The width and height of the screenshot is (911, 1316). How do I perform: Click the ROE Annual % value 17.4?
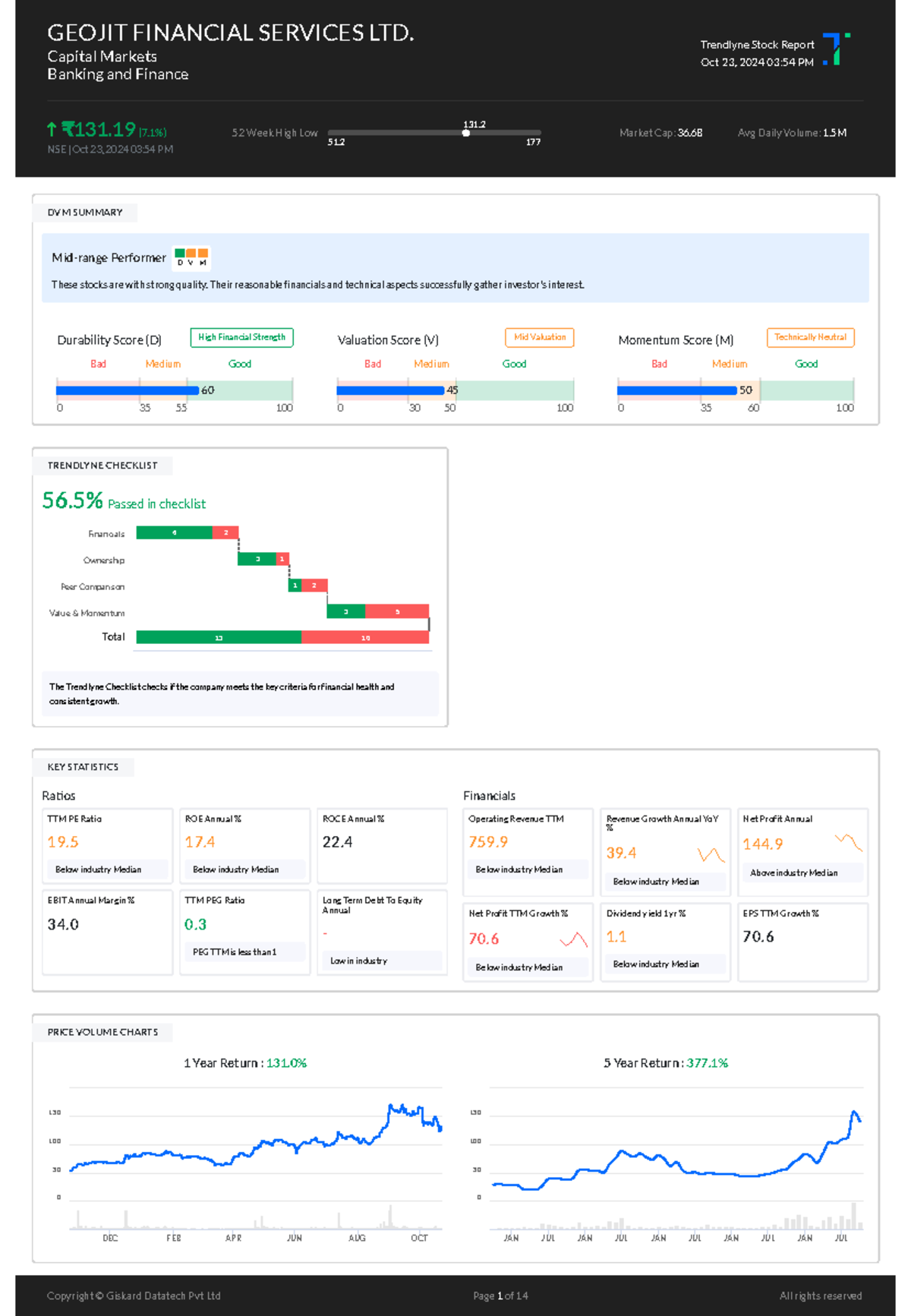click(200, 842)
